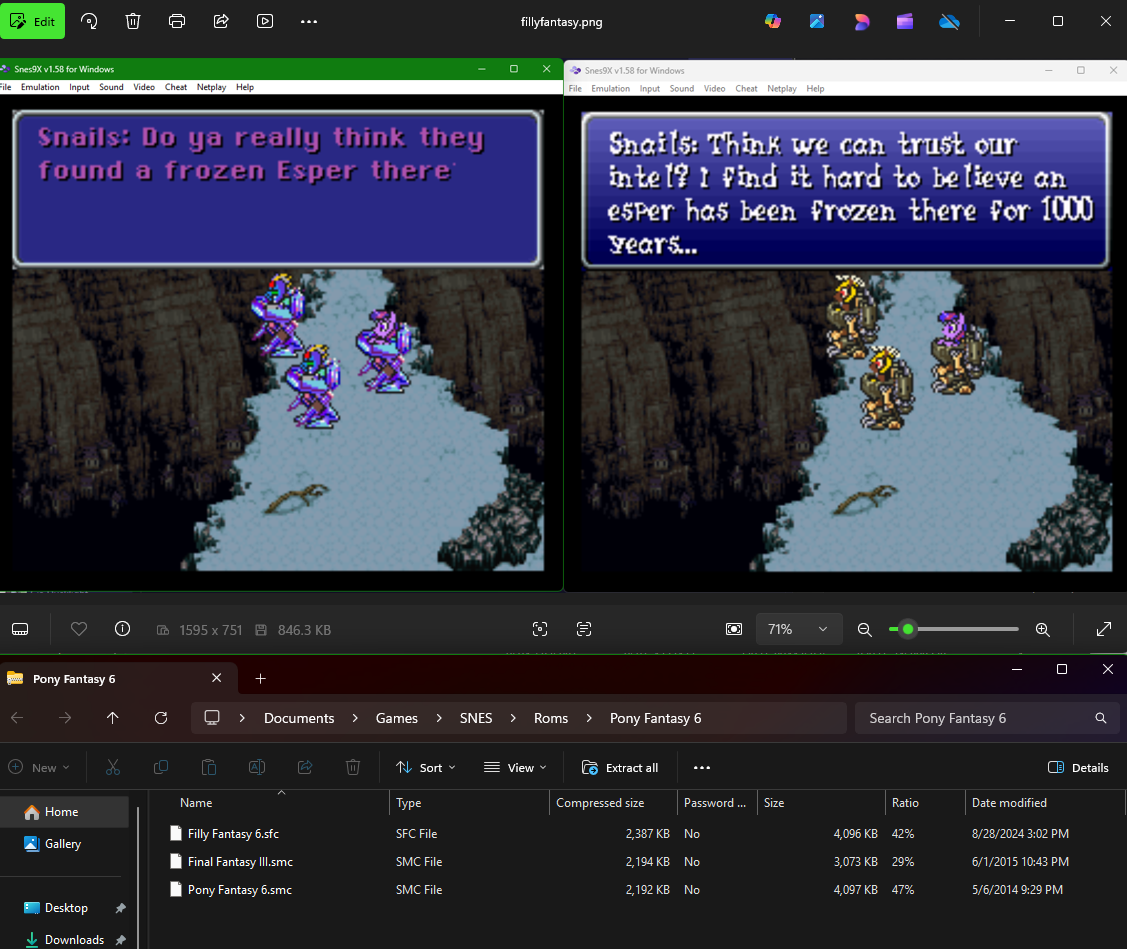Zoom out with the minus magnifier

click(x=865, y=630)
